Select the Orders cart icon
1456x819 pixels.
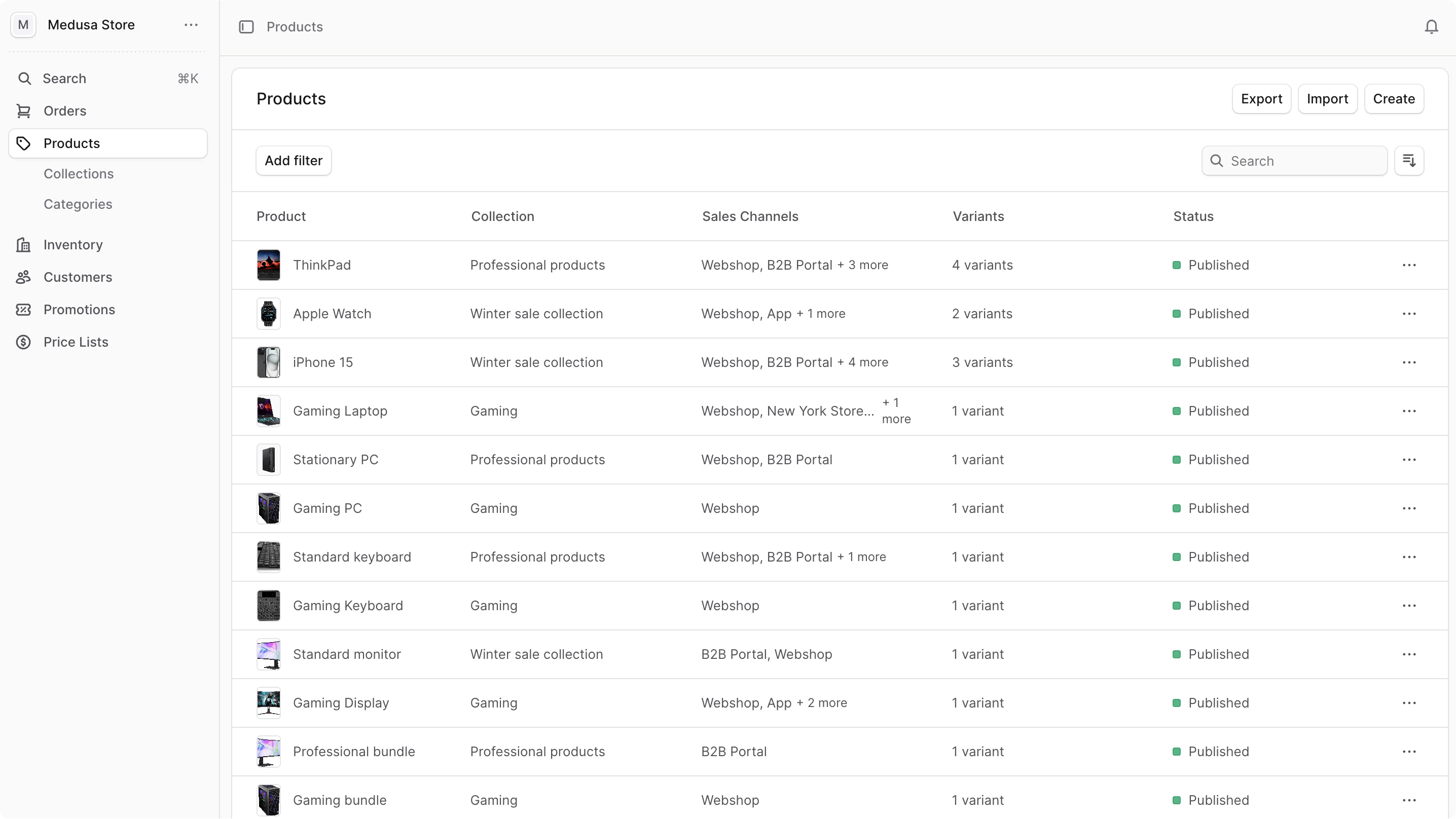coord(25,111)
